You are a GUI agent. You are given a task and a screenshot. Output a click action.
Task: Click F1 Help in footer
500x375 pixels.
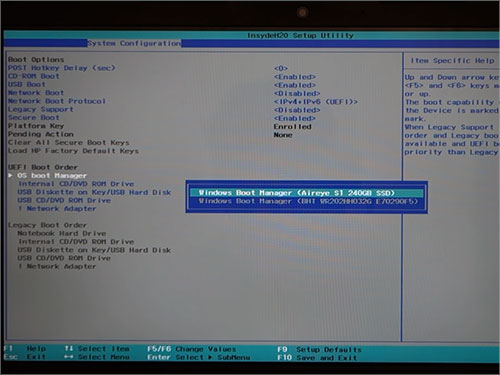(25, 349)
